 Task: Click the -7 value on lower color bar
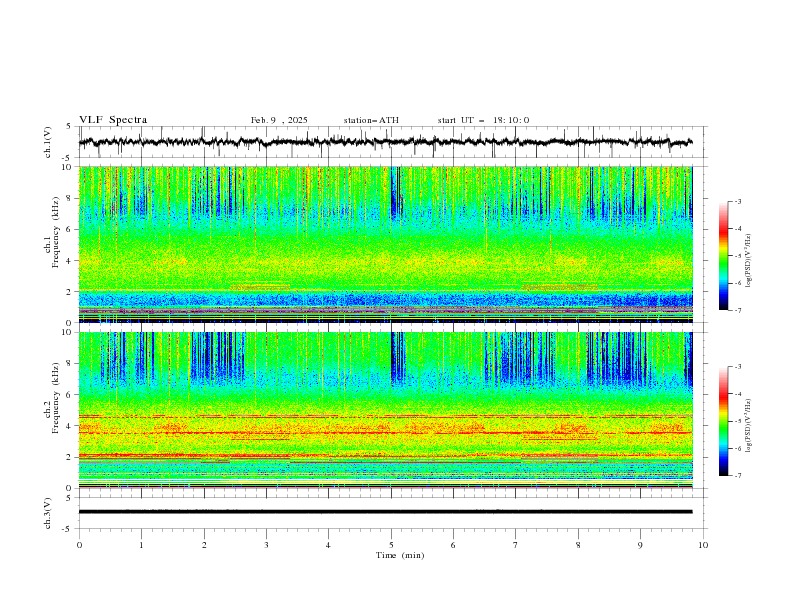738,476
